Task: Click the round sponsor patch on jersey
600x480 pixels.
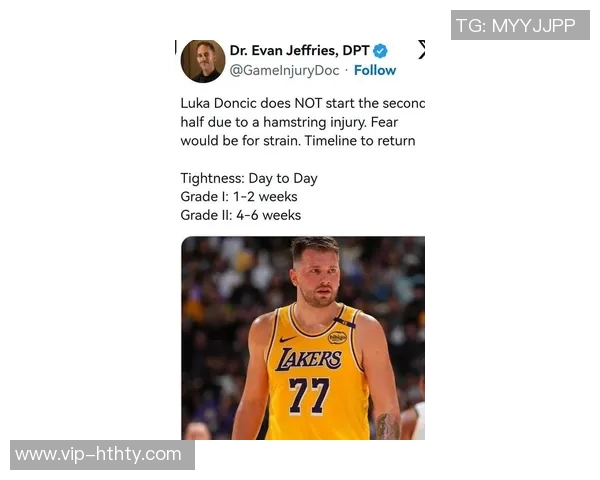Action: coord(338,337)
